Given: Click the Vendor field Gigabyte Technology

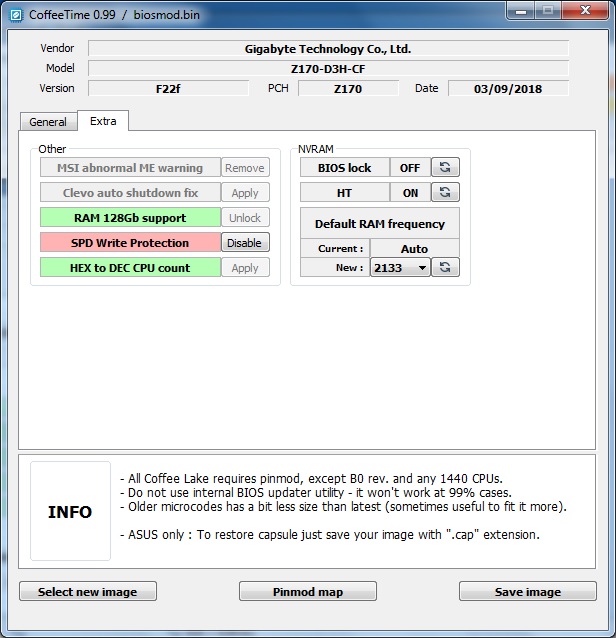Looking at the screenshot, I should pos(328,49).
